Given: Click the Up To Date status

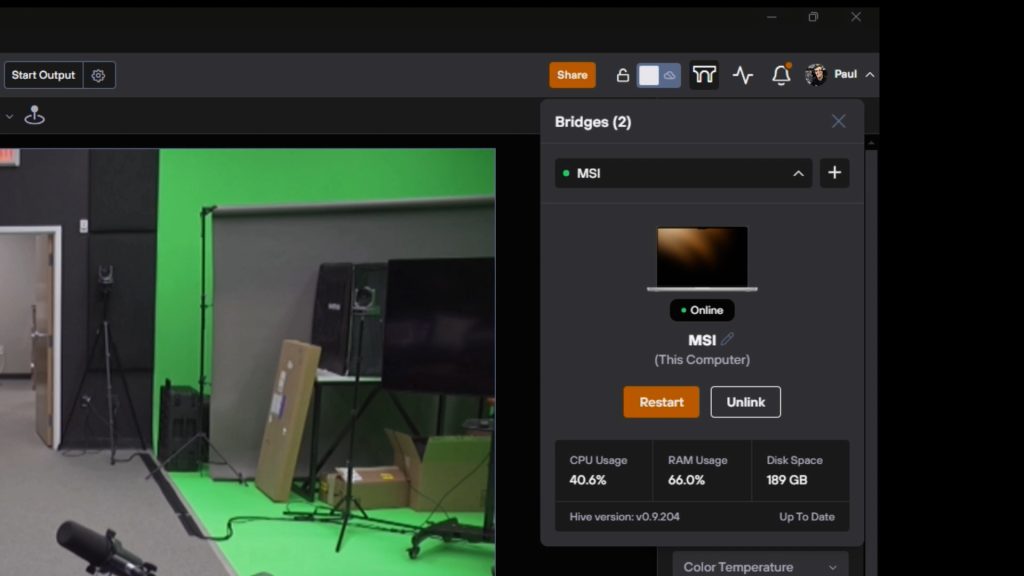Looking at the screenshot, I should click(807, 517).
